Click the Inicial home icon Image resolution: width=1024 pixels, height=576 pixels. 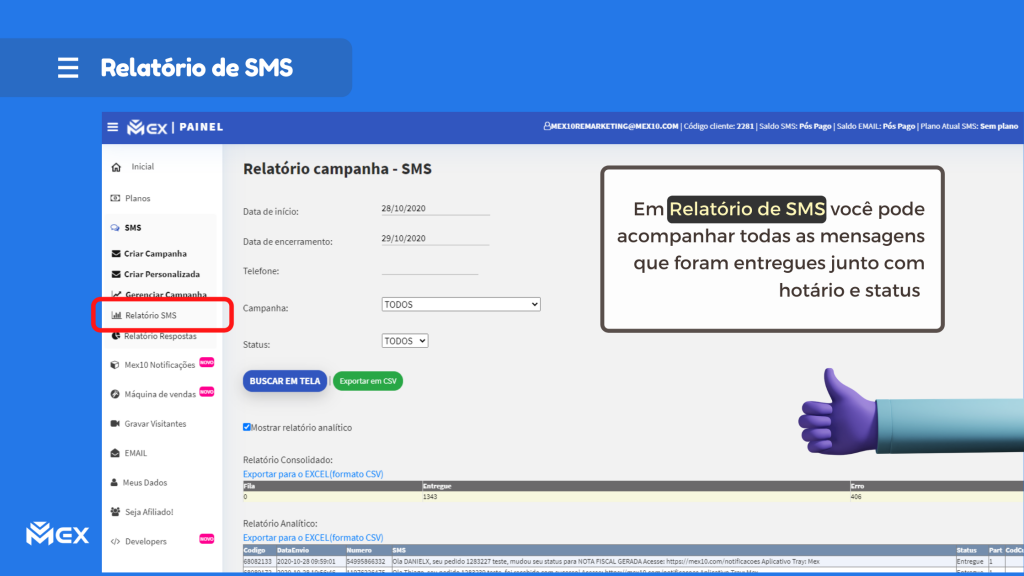pos(116,167)
